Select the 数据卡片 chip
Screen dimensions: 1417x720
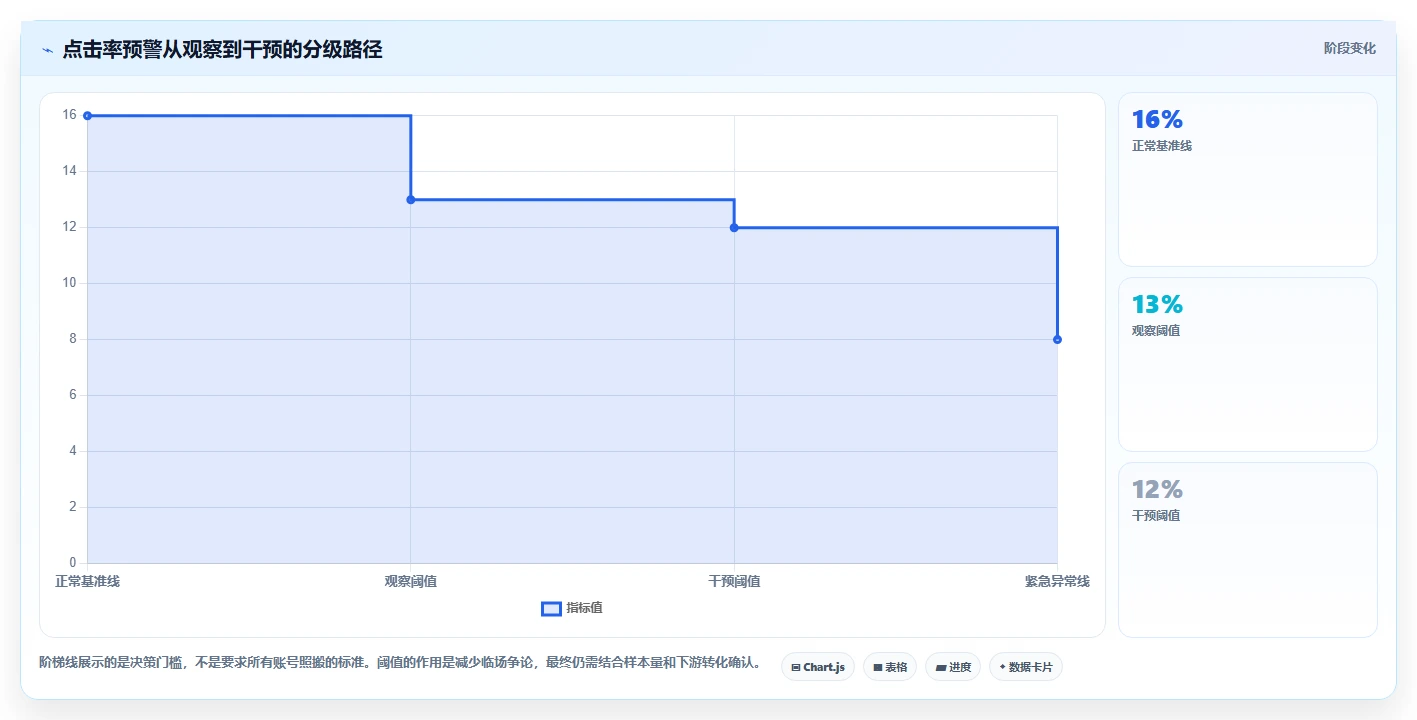(x=1025, y=667)
